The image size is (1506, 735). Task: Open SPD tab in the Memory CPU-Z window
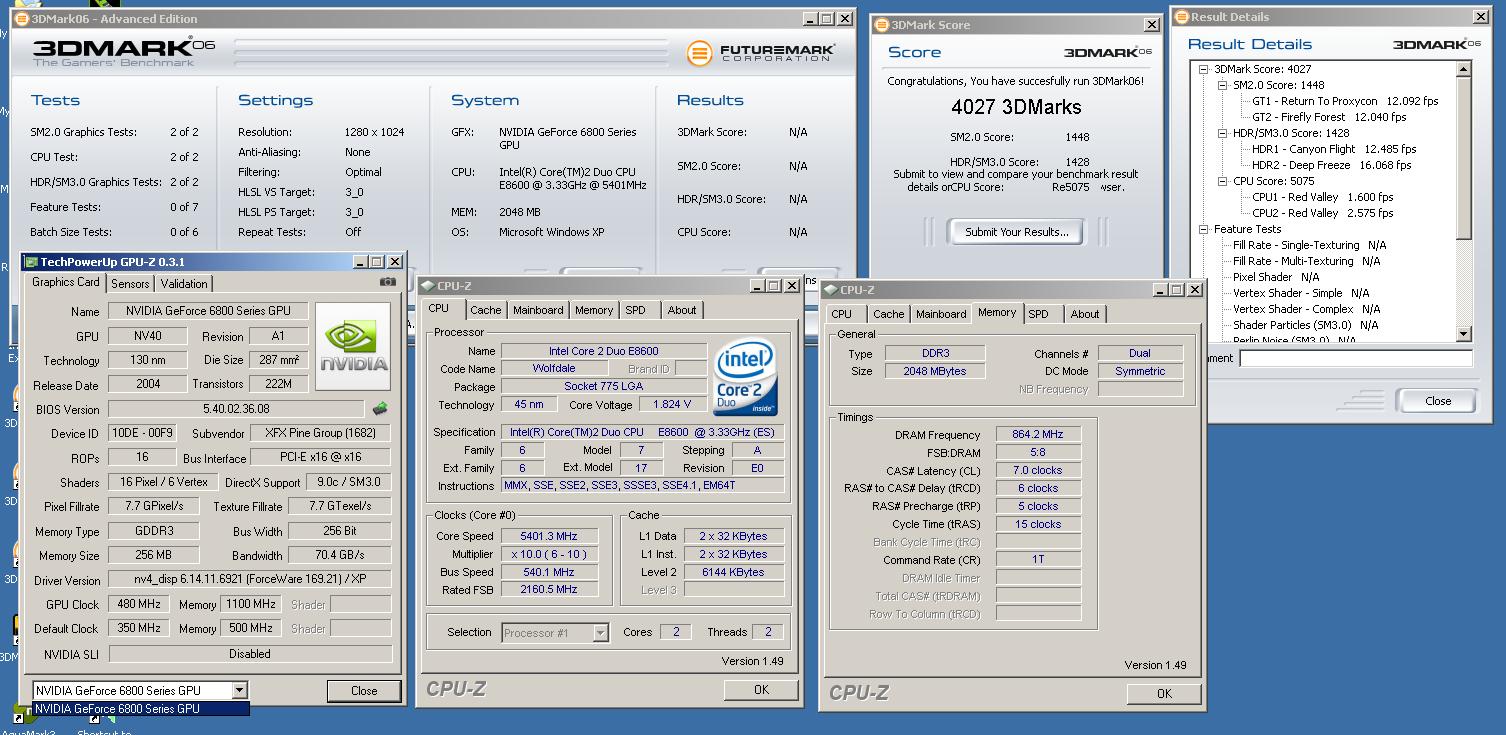pos(1039,314)
